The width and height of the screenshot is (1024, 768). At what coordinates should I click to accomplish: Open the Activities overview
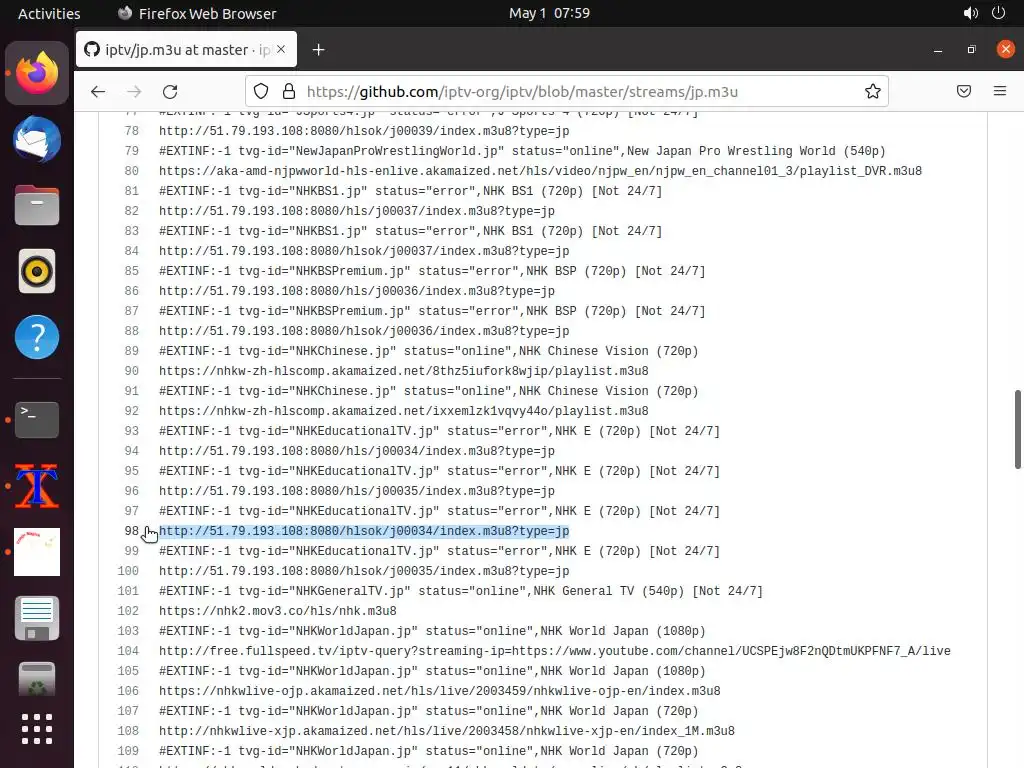tap(49, 13)
